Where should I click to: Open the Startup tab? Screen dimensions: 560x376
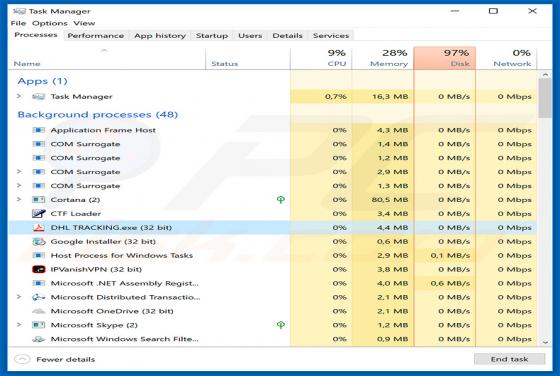[x=212, y=36]
